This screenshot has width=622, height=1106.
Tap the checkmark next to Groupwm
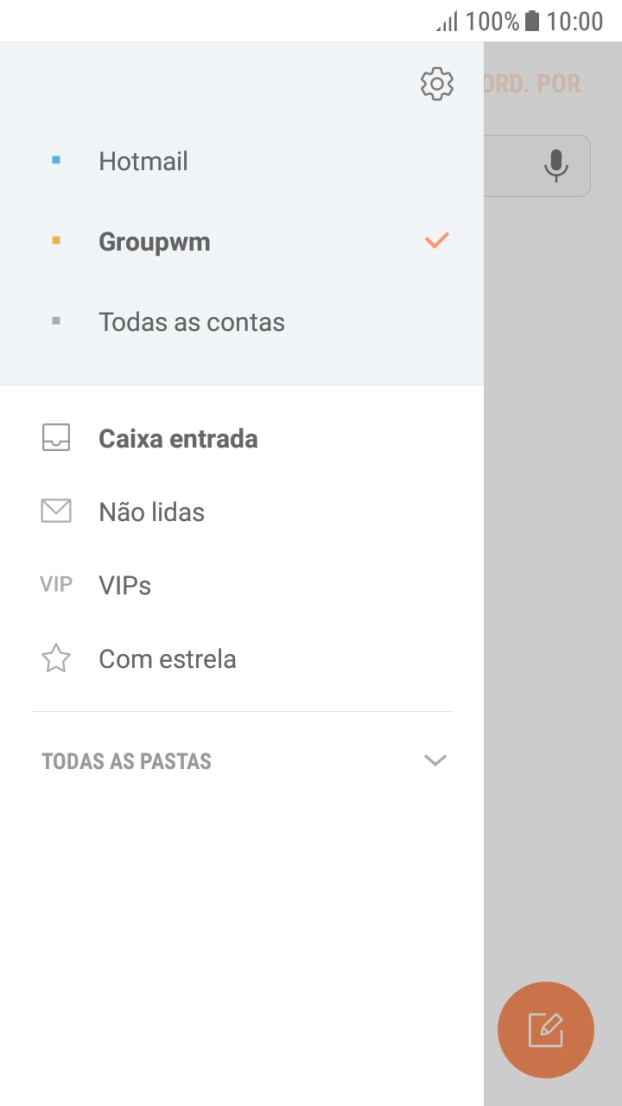click(434, 240)
